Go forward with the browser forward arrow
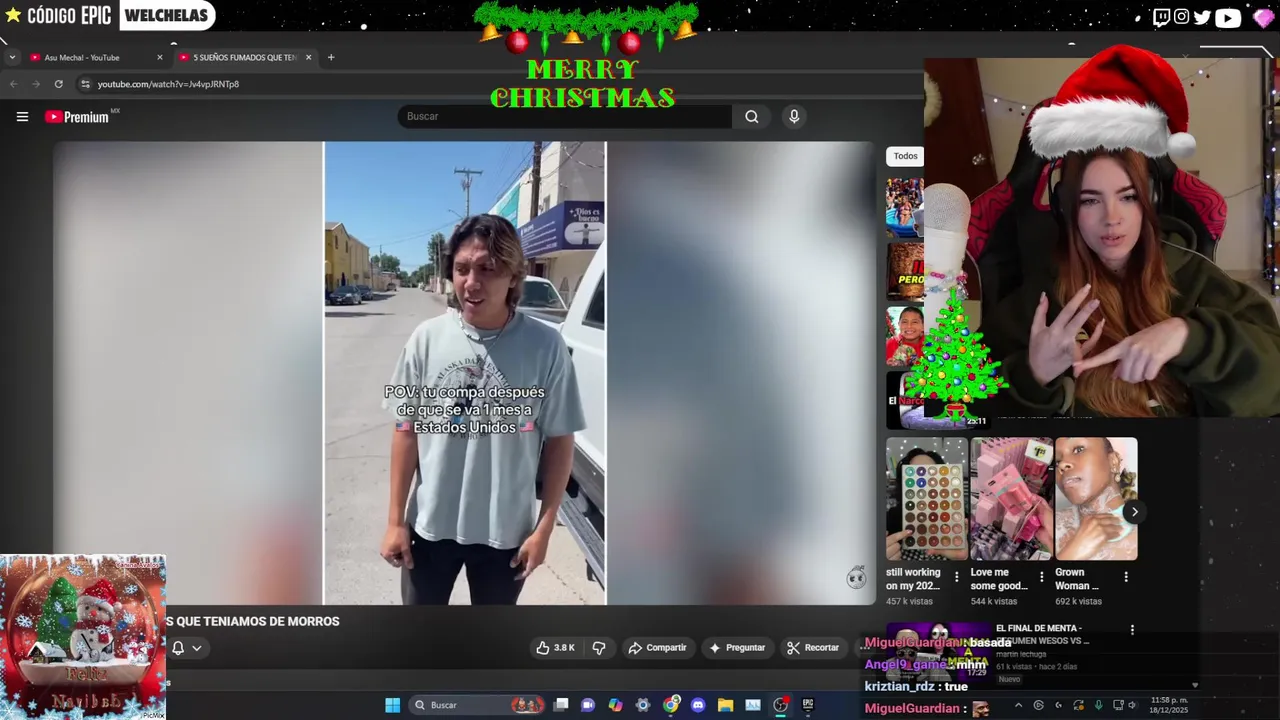The image size is (1280, 720). 36,84
